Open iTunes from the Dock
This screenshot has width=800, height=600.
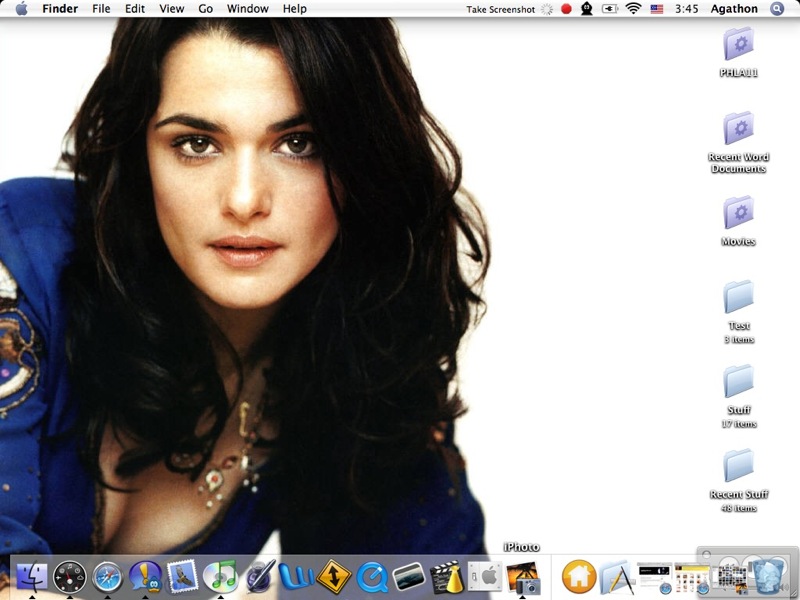point(219,576)
